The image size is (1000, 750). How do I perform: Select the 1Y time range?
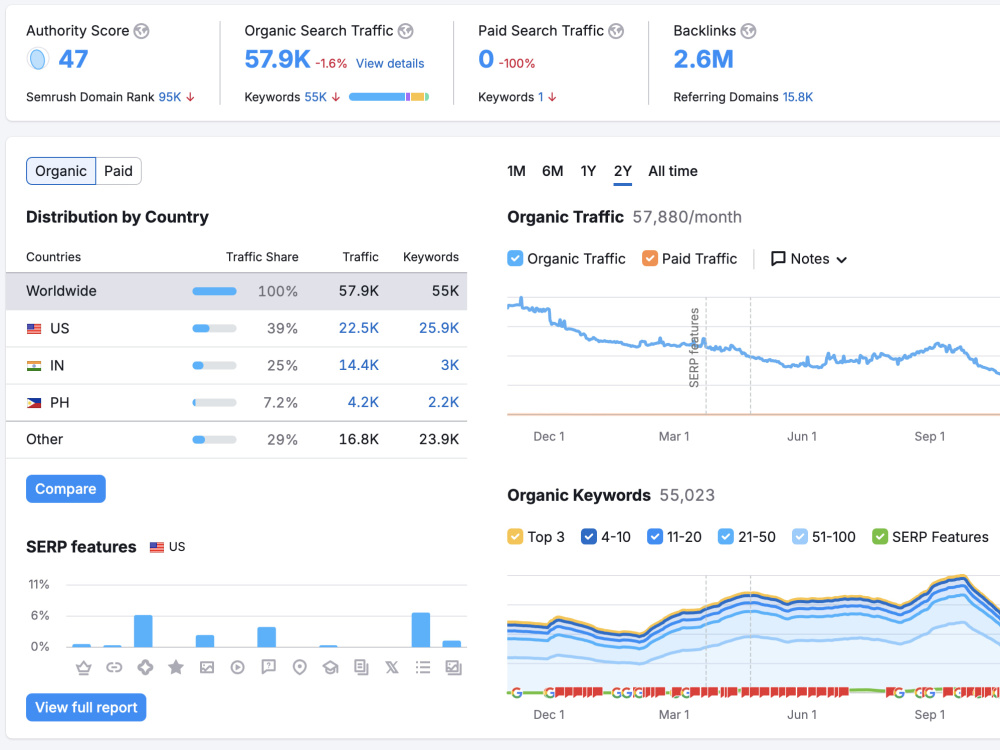[588, 171]
